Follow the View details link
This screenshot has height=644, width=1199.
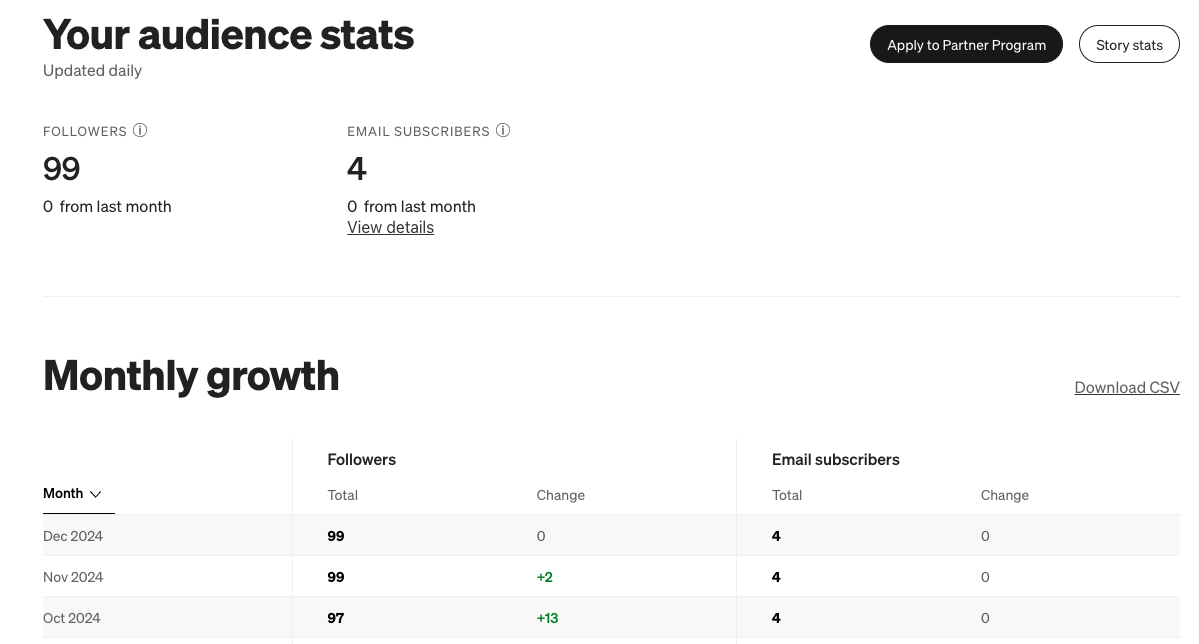(x=390, y=227)
